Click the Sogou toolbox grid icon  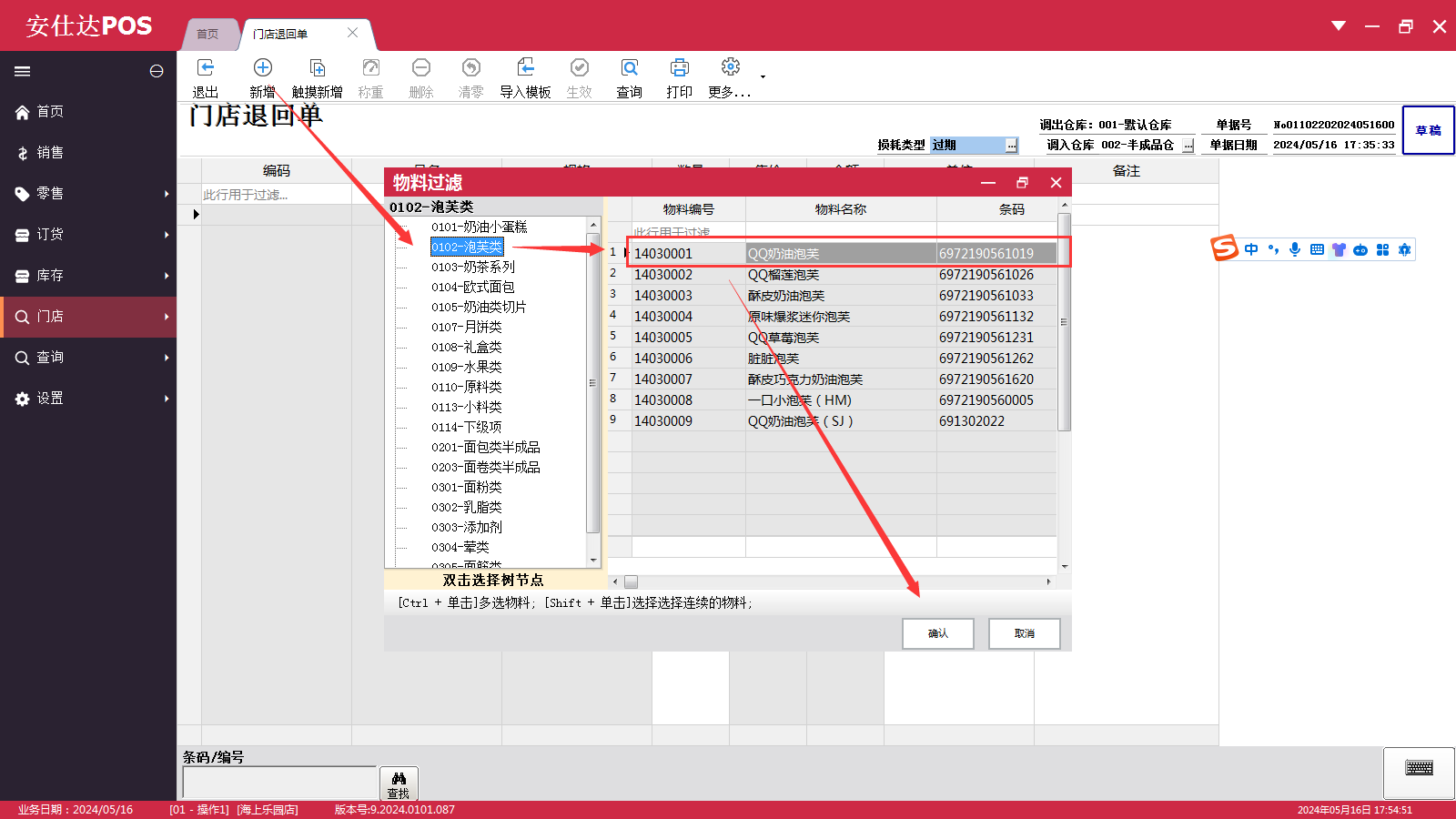[x=1382, y=249]
